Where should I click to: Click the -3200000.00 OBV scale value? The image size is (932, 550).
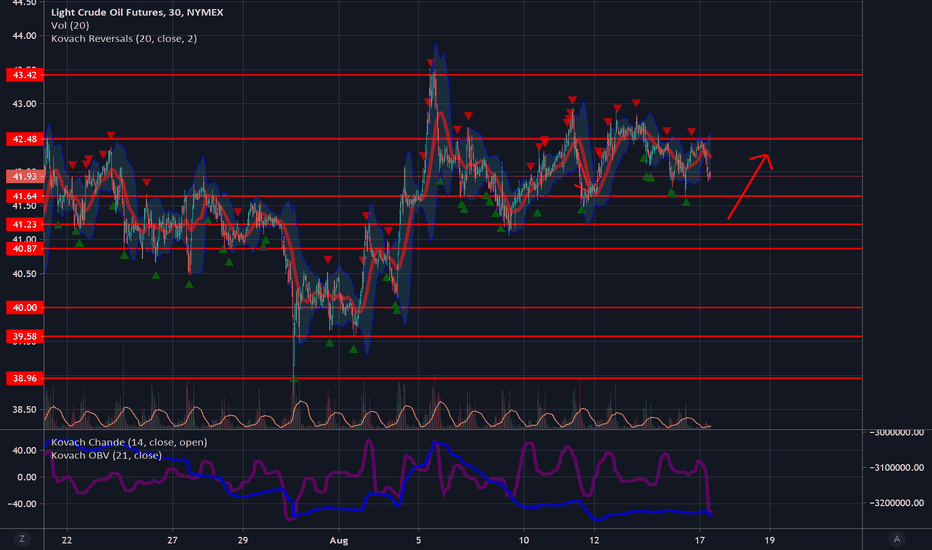[x=897, y=502]
